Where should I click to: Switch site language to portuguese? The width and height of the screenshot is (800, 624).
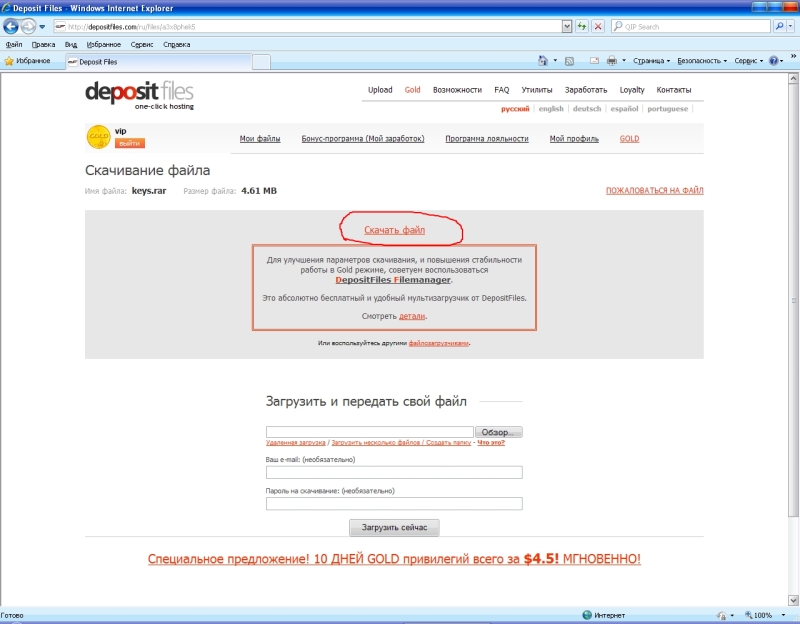click(667, 109)
